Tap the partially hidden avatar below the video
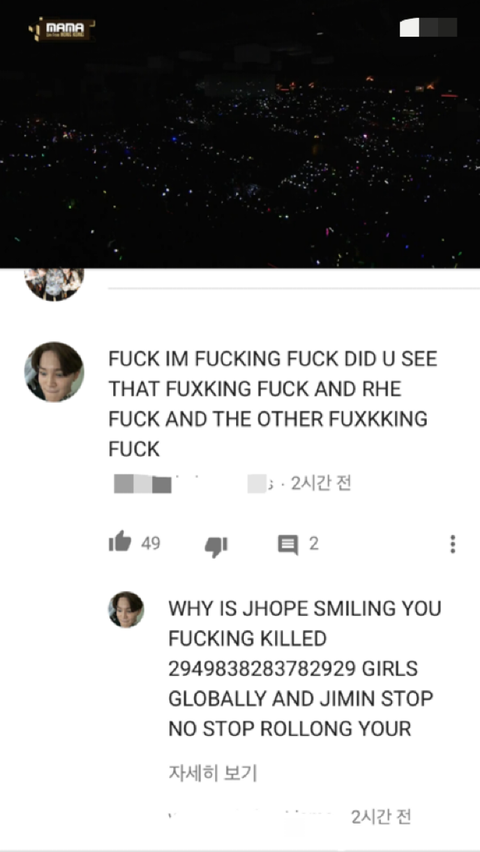 (54, 284)
